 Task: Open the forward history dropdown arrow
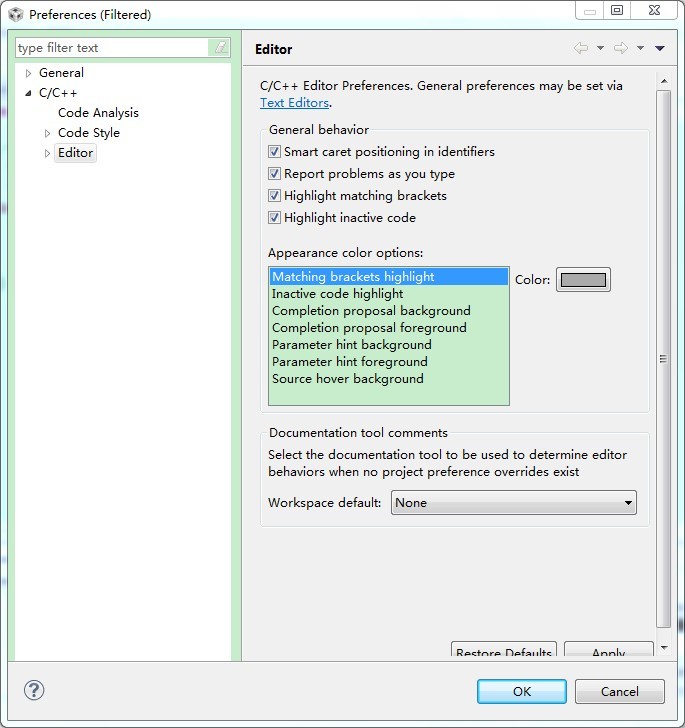(640, 48)
